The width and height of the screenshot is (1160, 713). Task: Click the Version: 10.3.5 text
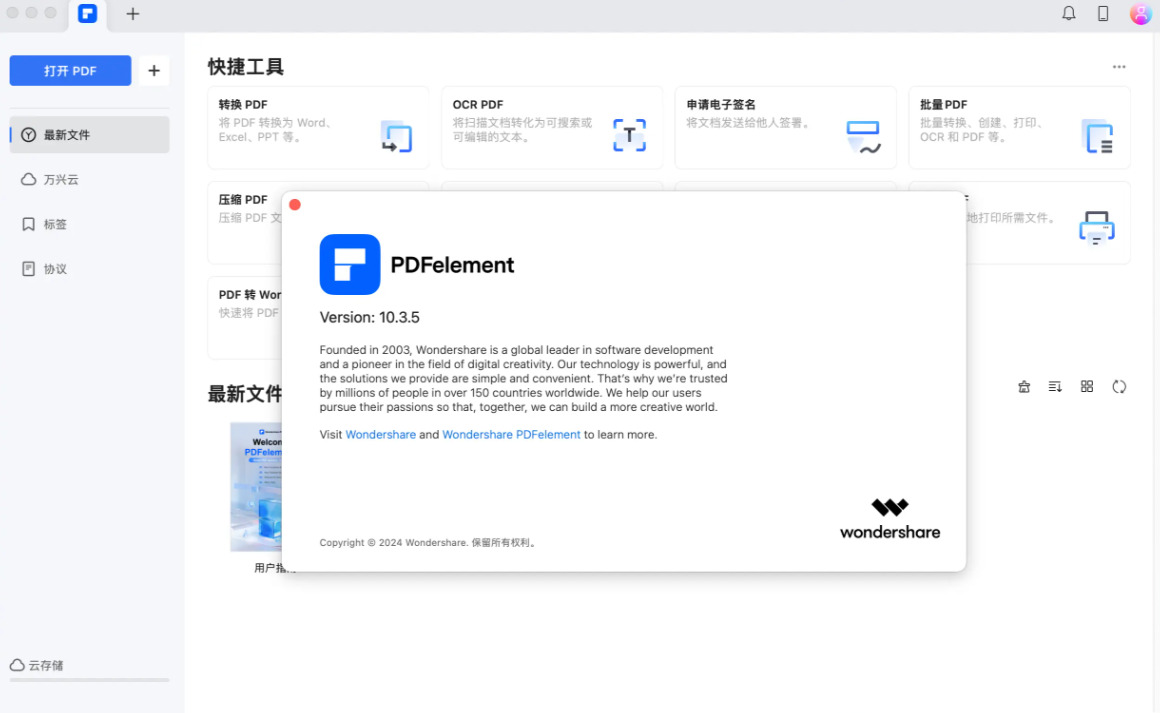coord(369,317)
